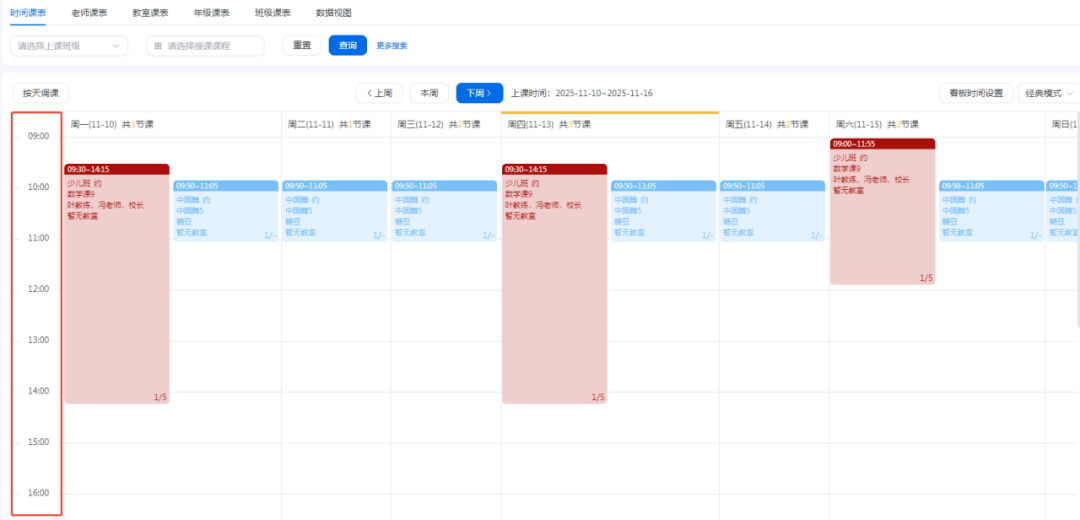Screen dimensions: 1080x520
Task: Open the 年级课表 tab
Action: [211, 13]
